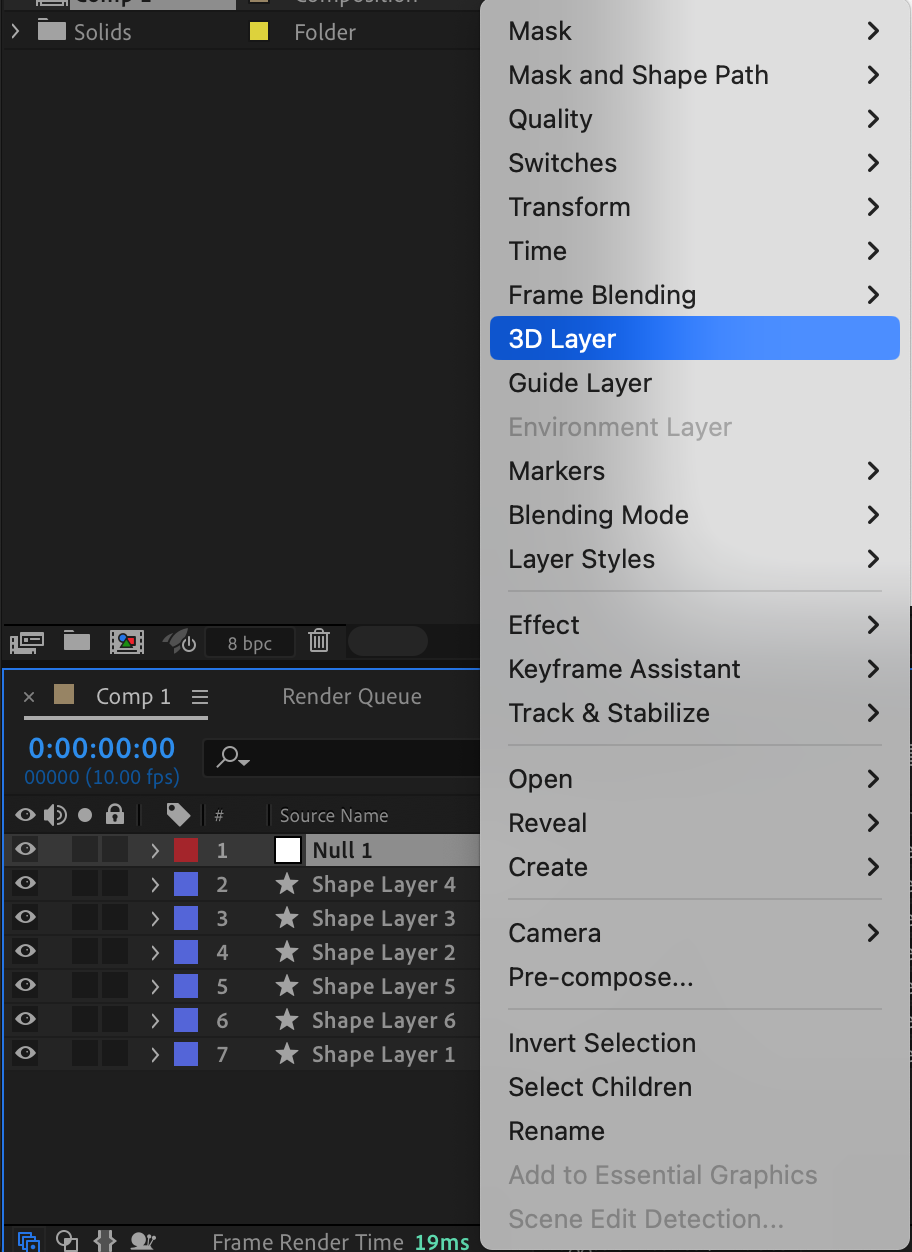The height and width of the screenshot is (1252, 912).
Task: Hide the Null 1 layer
Action: 26,850
